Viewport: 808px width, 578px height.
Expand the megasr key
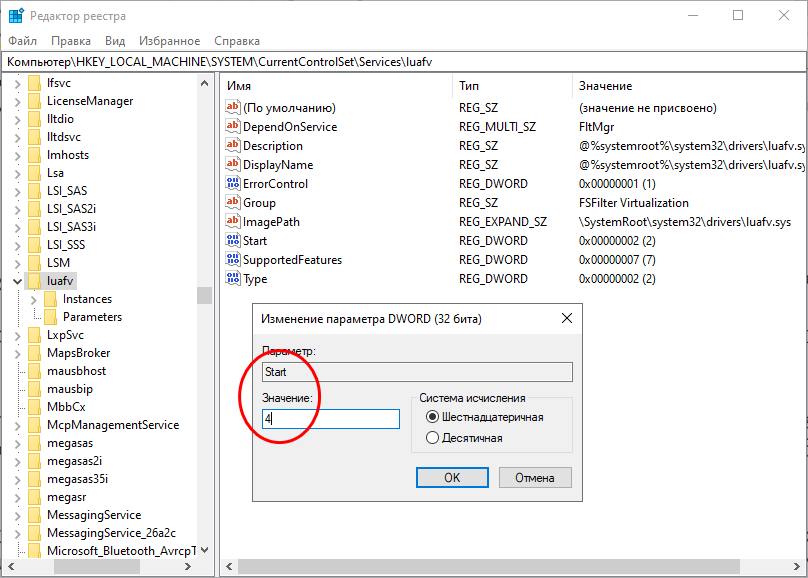tap(18, 498)
